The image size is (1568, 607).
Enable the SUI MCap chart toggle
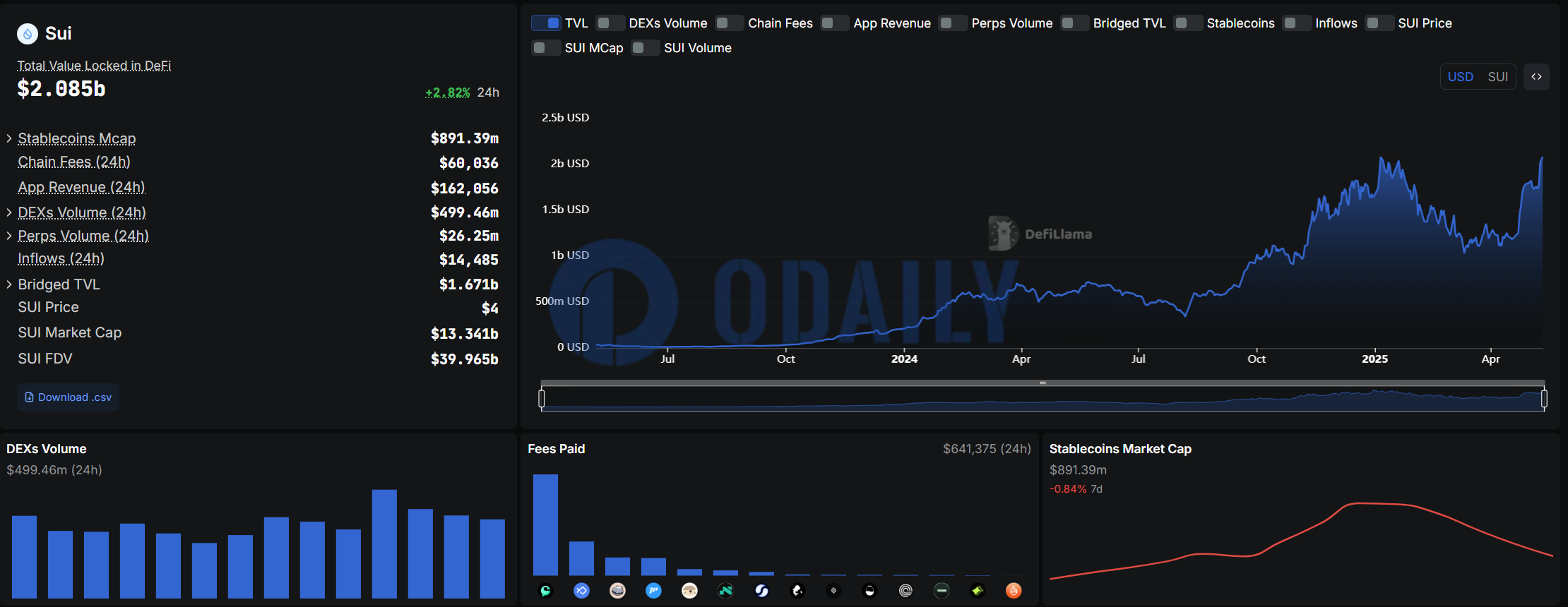546,48
